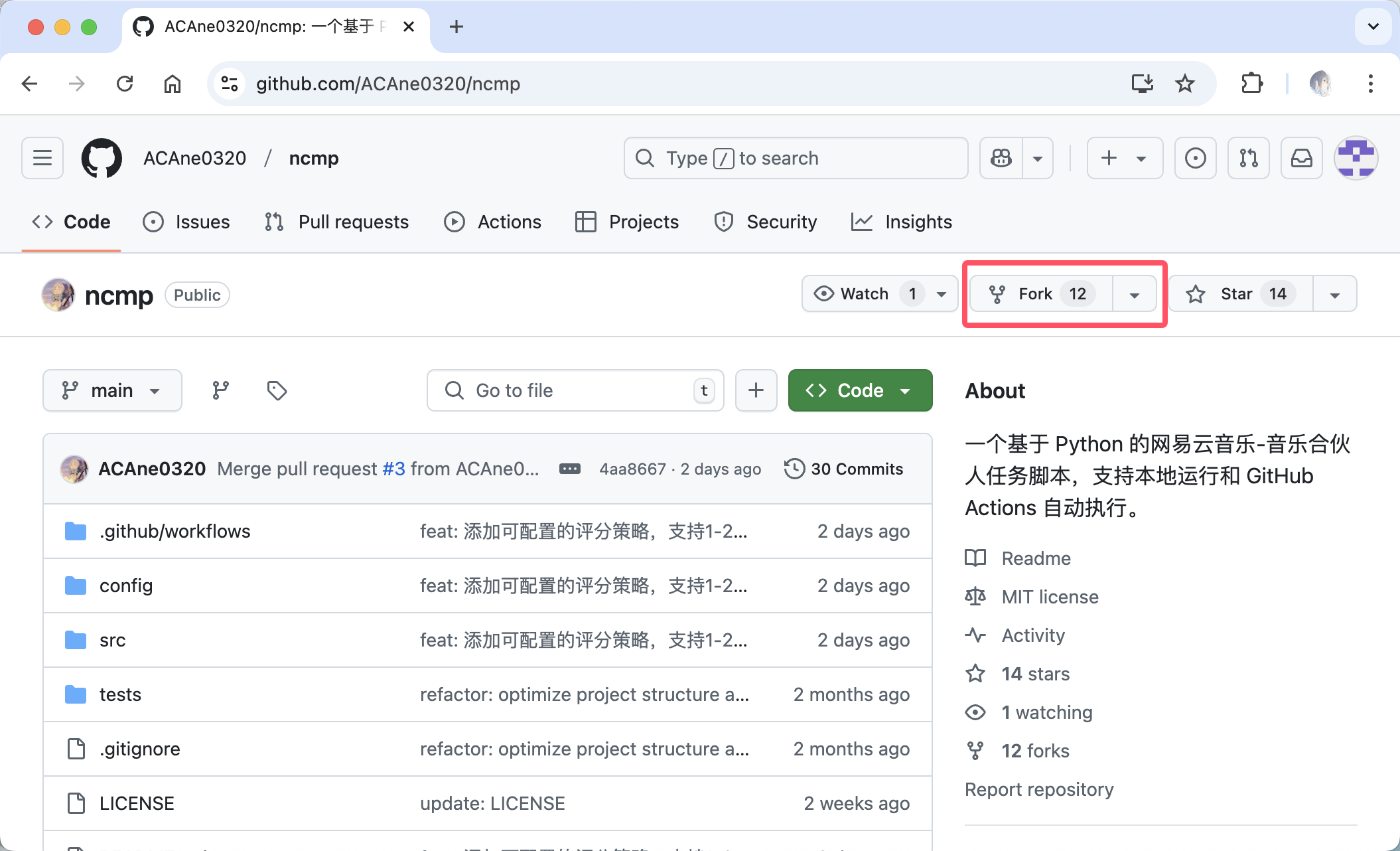Open the GitHub global navigation menu

(x=42, y=158)
